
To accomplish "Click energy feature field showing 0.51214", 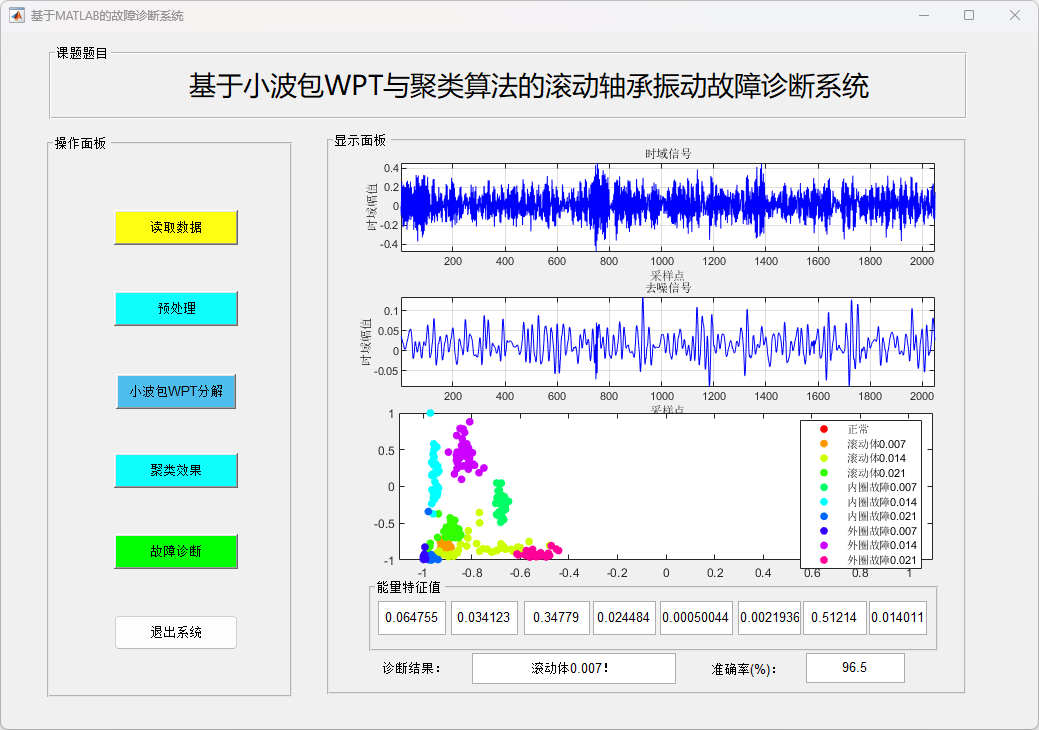I will [x=833, y=618].
